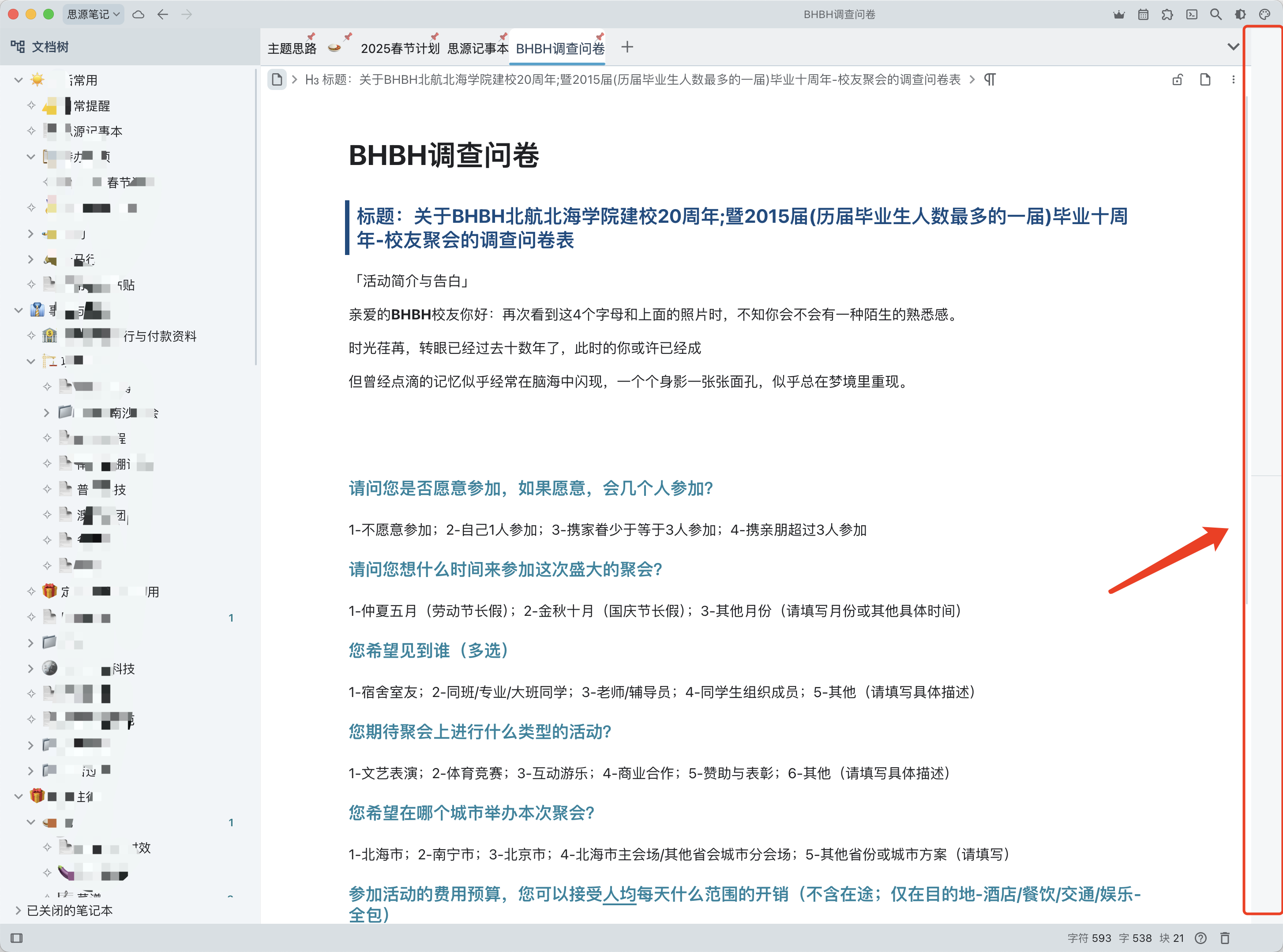Click the cloud sync icon

(139, 15)
